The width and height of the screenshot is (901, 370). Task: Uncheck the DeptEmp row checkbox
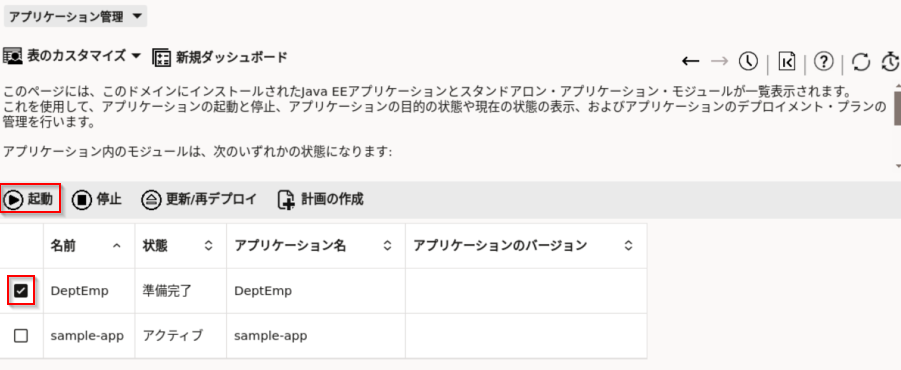21,291
